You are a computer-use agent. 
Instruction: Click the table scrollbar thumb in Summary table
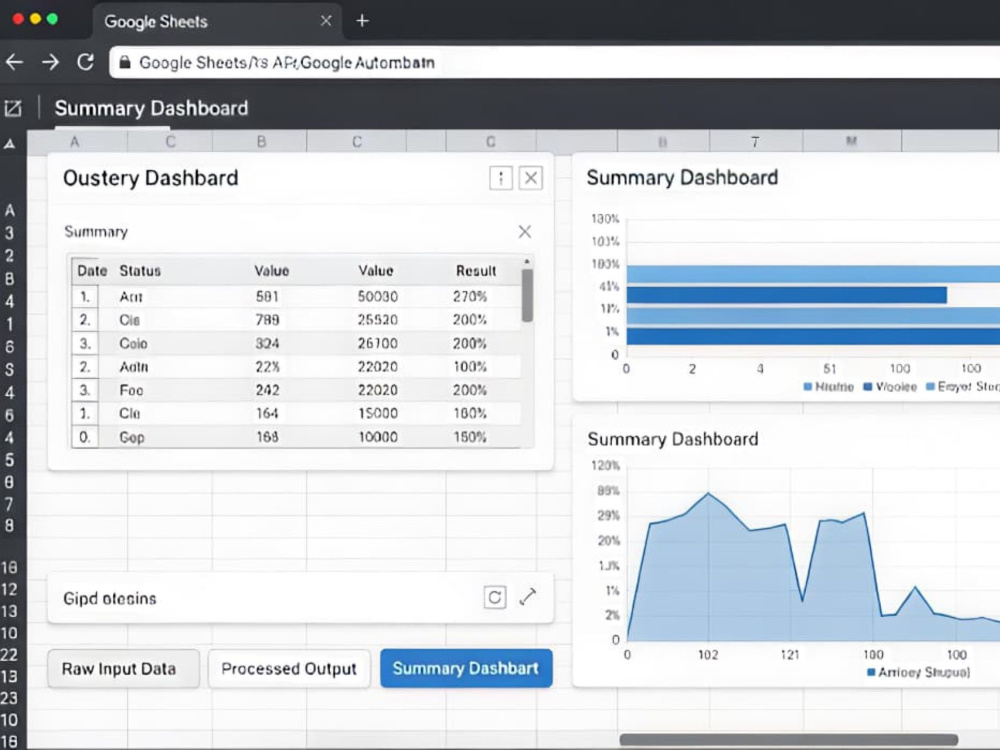tap(527, 295)
